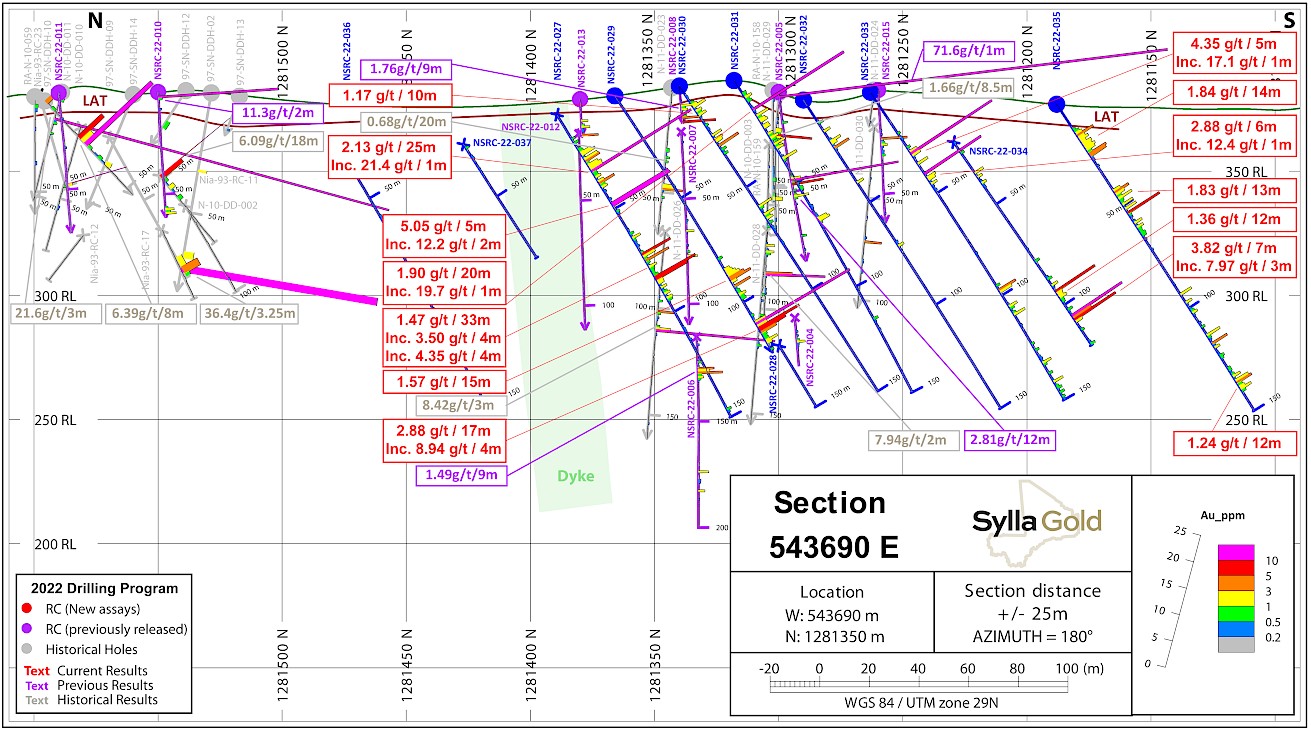Click the purple RC (previously released) legend circle
This screenshot has width=1311, height=730.
pos(26,628)
